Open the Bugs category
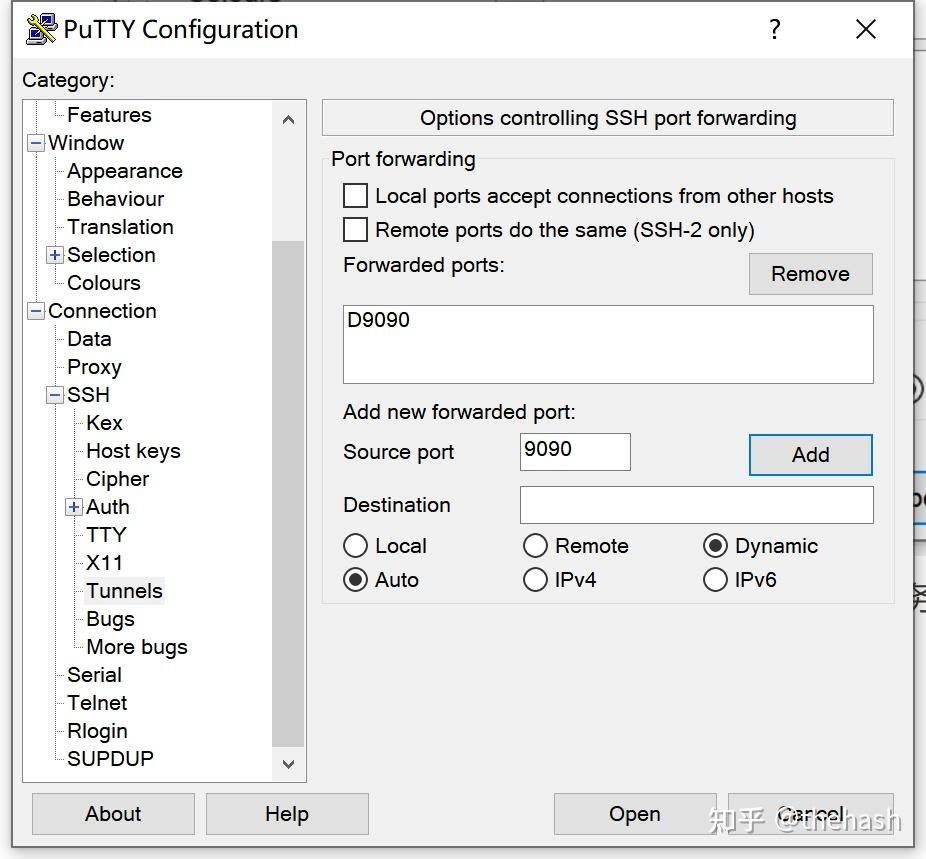Screen dimensions: 926x859 point(110,619)
